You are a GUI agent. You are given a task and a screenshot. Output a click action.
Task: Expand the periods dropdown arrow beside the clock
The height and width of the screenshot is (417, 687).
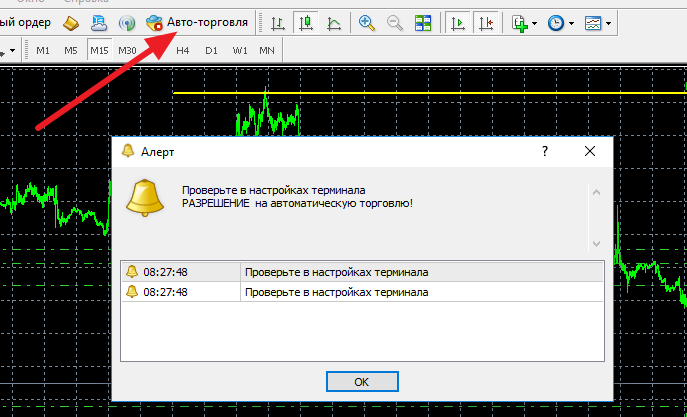571,23
